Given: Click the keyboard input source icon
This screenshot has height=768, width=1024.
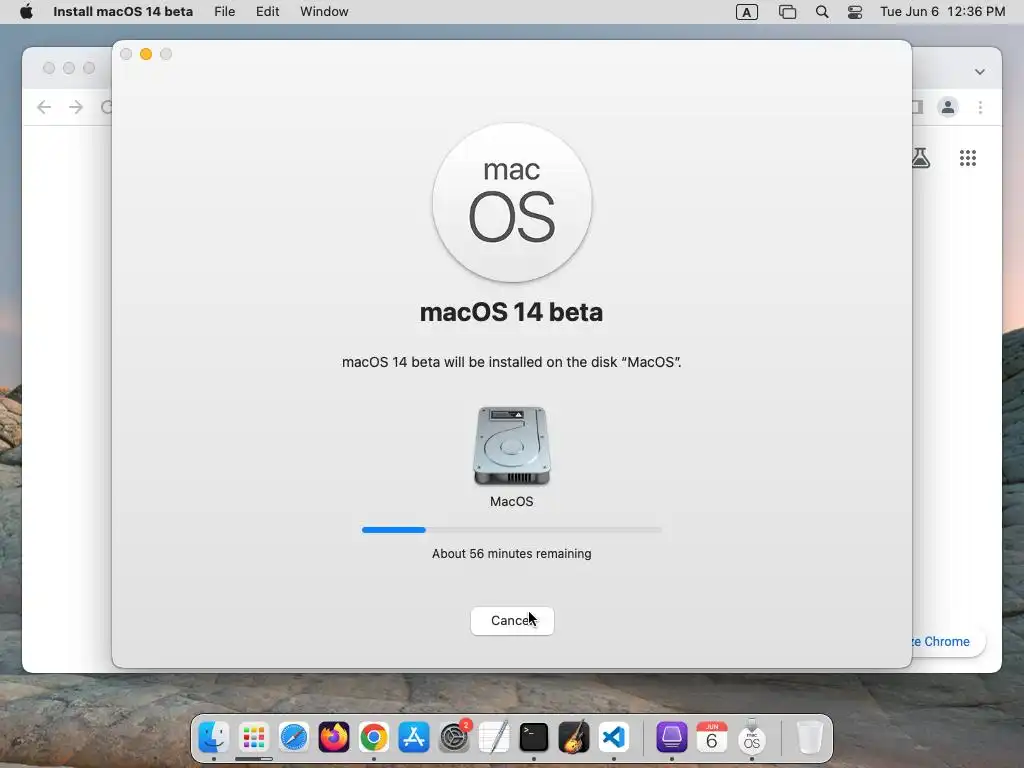Looking at the screenshot, I should (746, 12).
